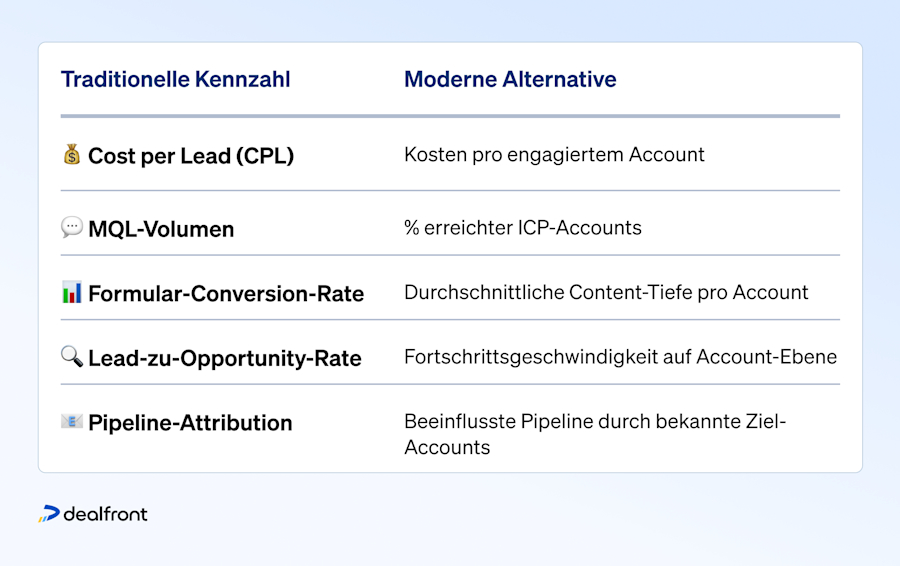Image resolution: width=900 pixels, height=566 pixels.
Task: Click the MQL-Volumen row label
Action: tap(161, 229)
